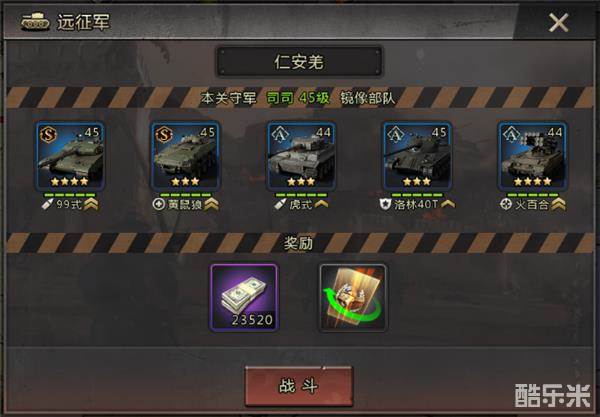Viewport: 600px width, 417px height.
Task: Select the 虎式 tank card
Action: tap(302, 156)
